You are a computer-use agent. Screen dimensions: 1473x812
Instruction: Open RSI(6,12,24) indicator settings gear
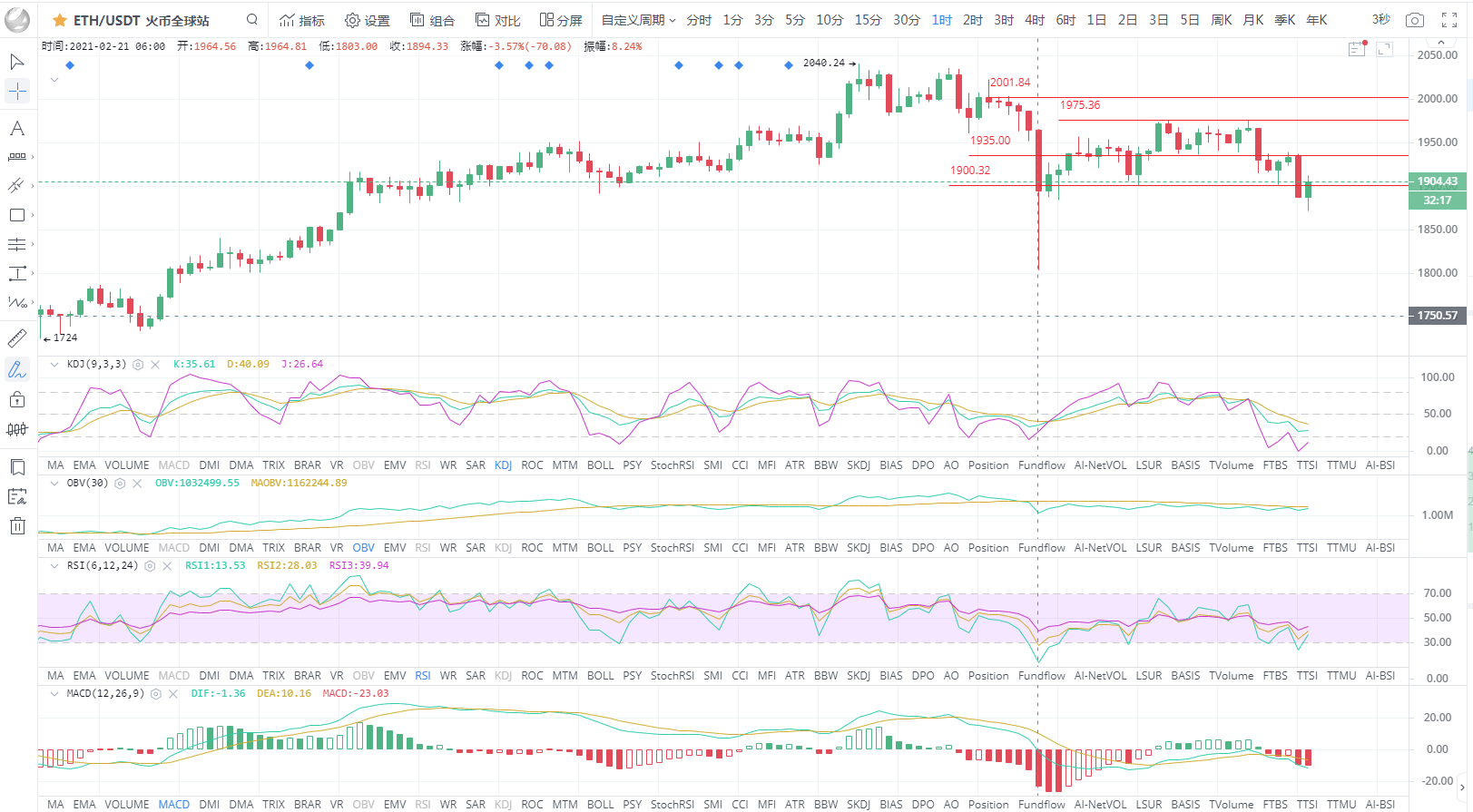click(x=150, y=566)
